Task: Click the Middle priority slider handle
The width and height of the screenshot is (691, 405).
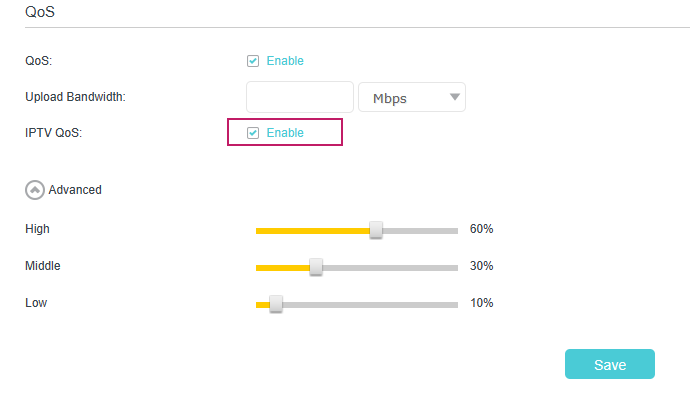Action: [x=316, y=267]
